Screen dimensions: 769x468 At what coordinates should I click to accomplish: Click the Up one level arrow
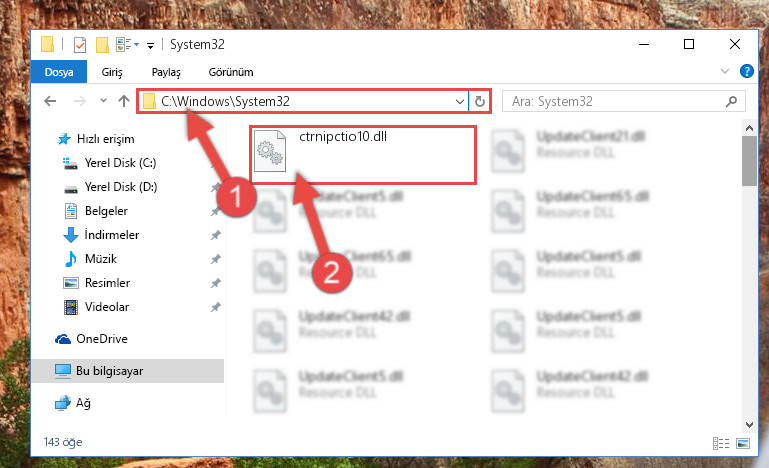pos(124,101)
